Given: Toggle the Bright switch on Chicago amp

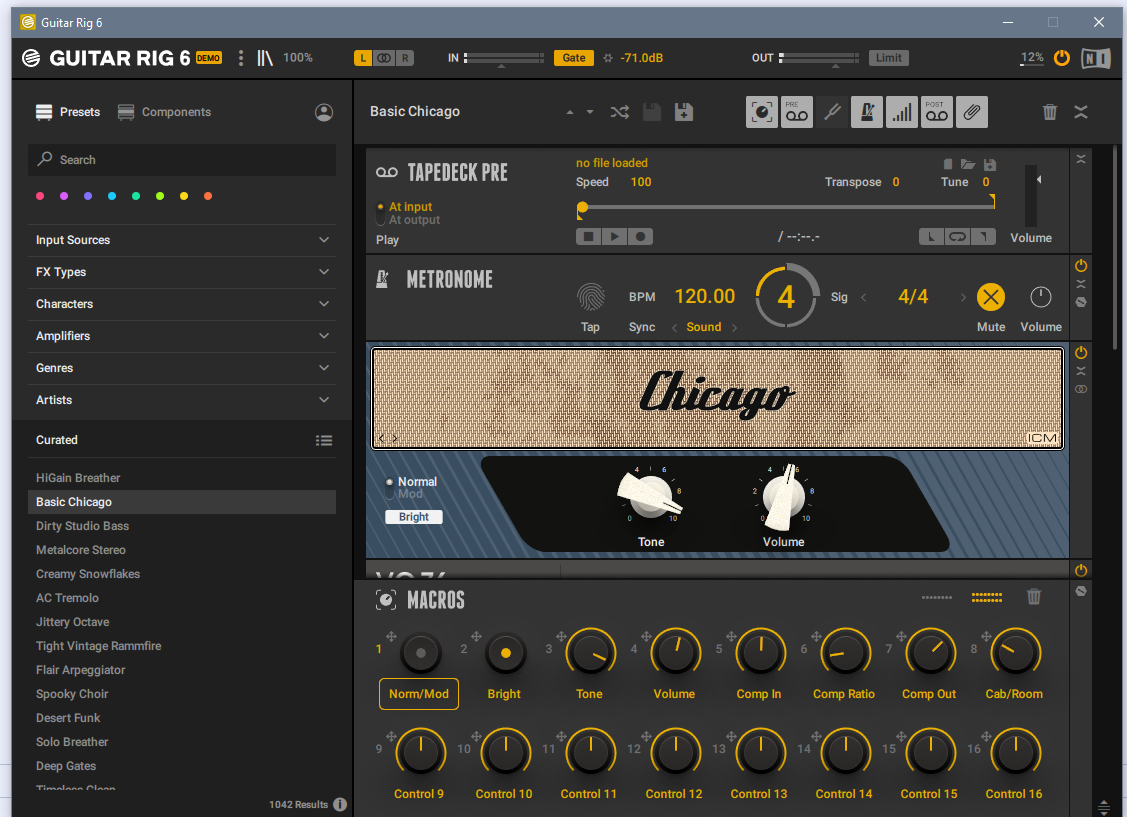Looking at the screenshot, I should click(414, 517).
